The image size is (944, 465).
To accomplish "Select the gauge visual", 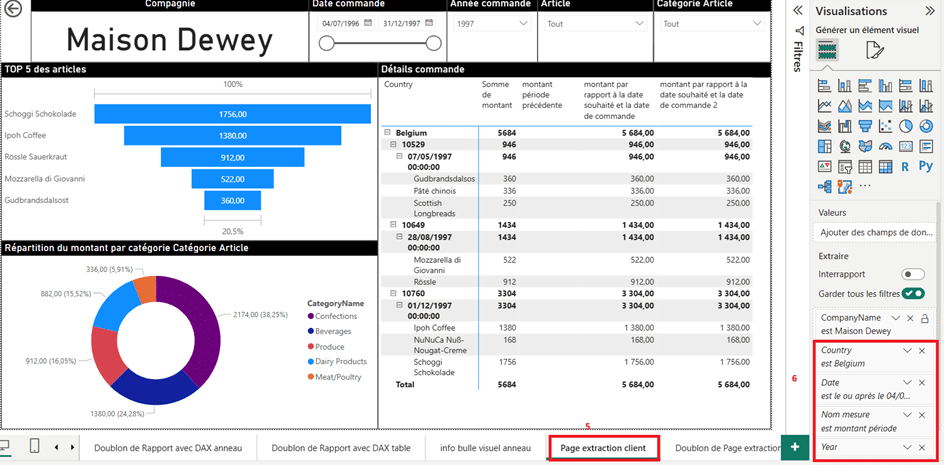I will (886, 146).
